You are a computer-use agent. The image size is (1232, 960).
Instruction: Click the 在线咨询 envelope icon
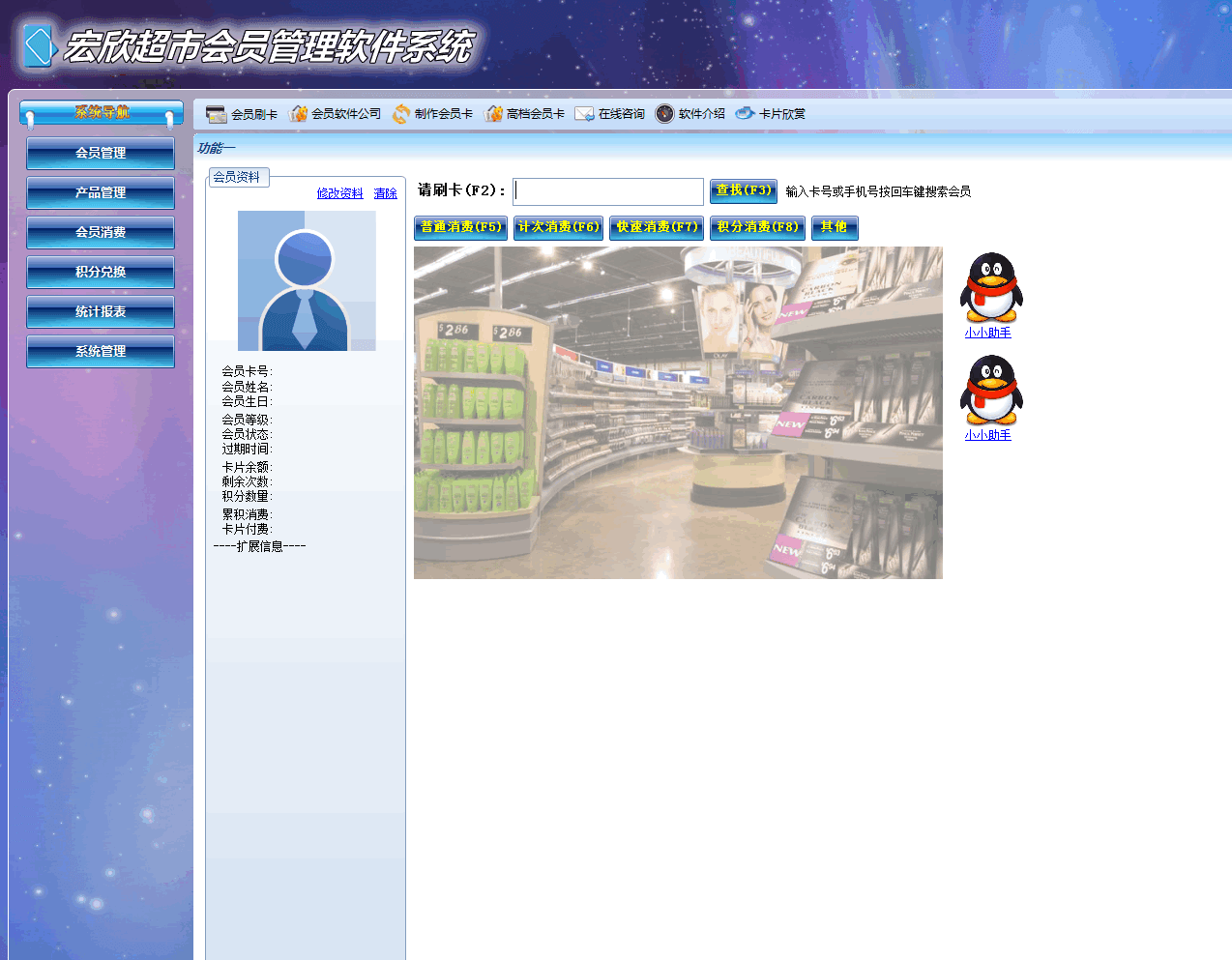(x=584, y=114)
